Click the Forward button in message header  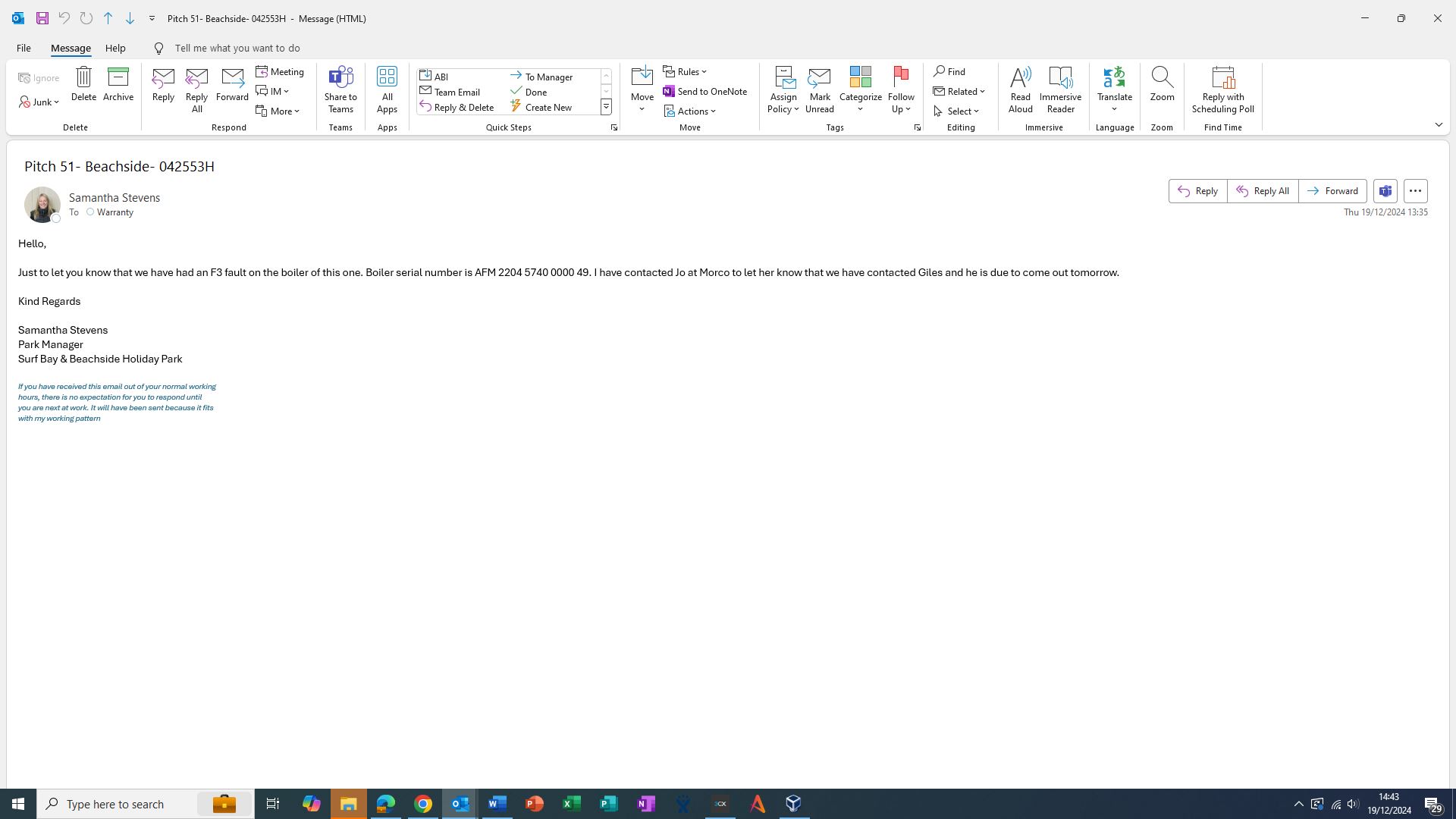point(1332,191)
